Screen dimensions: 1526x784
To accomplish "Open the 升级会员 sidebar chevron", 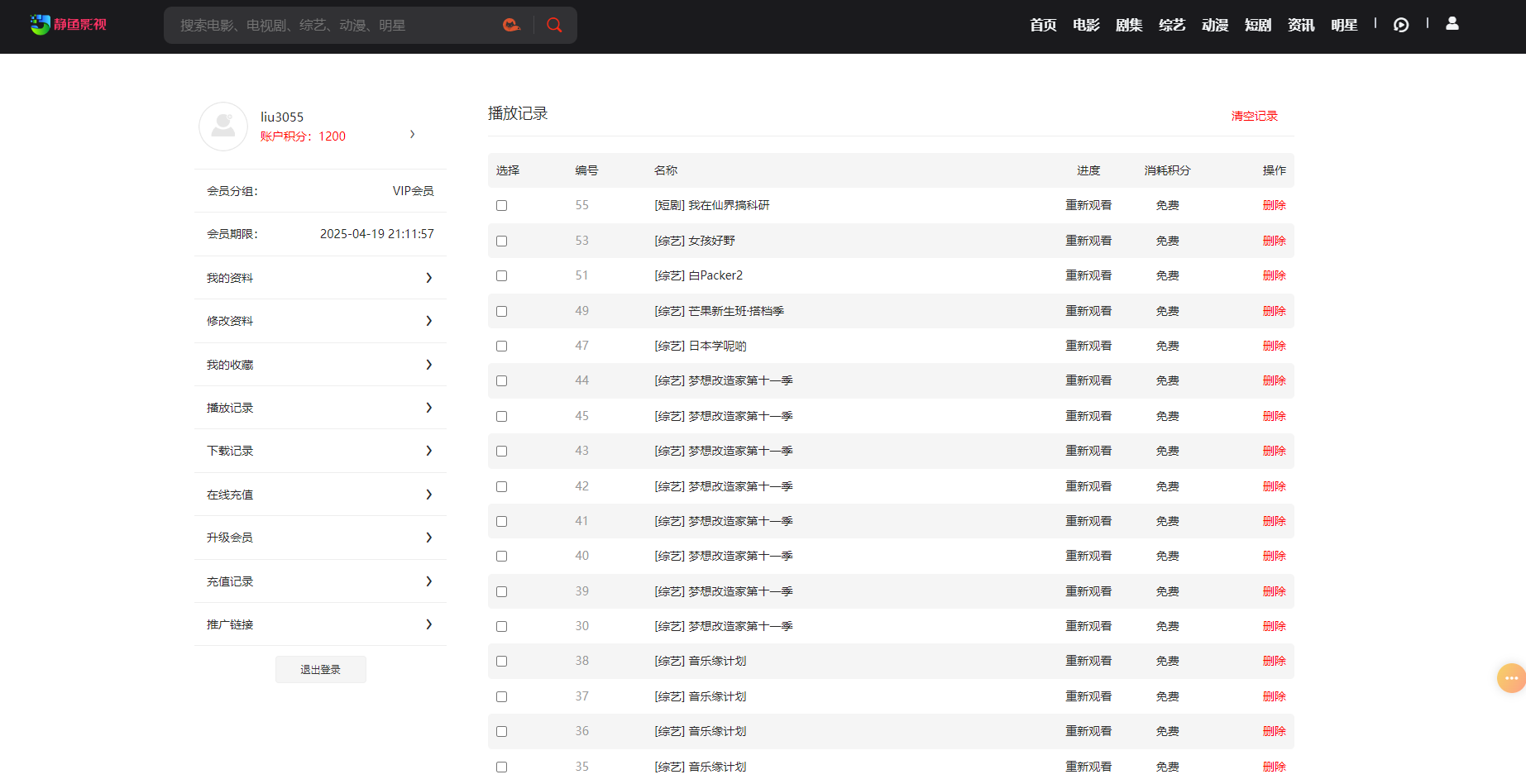I will (x=428, y=538).
